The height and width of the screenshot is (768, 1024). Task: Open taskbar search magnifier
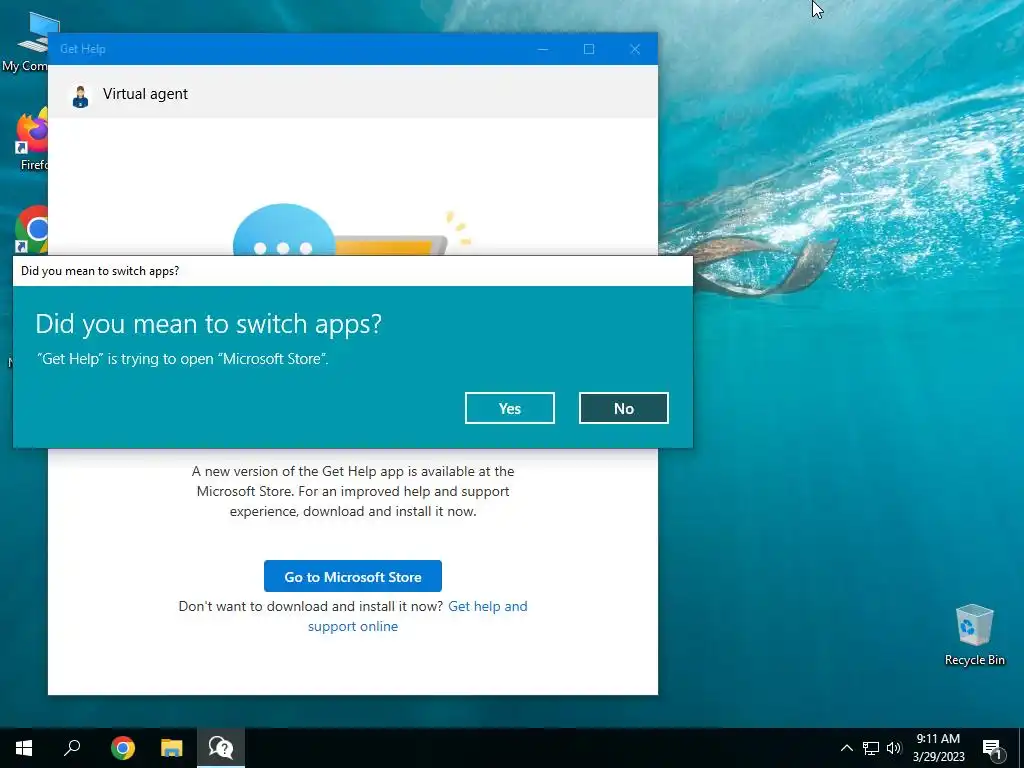pyautogui.click(x=72, y=748)
